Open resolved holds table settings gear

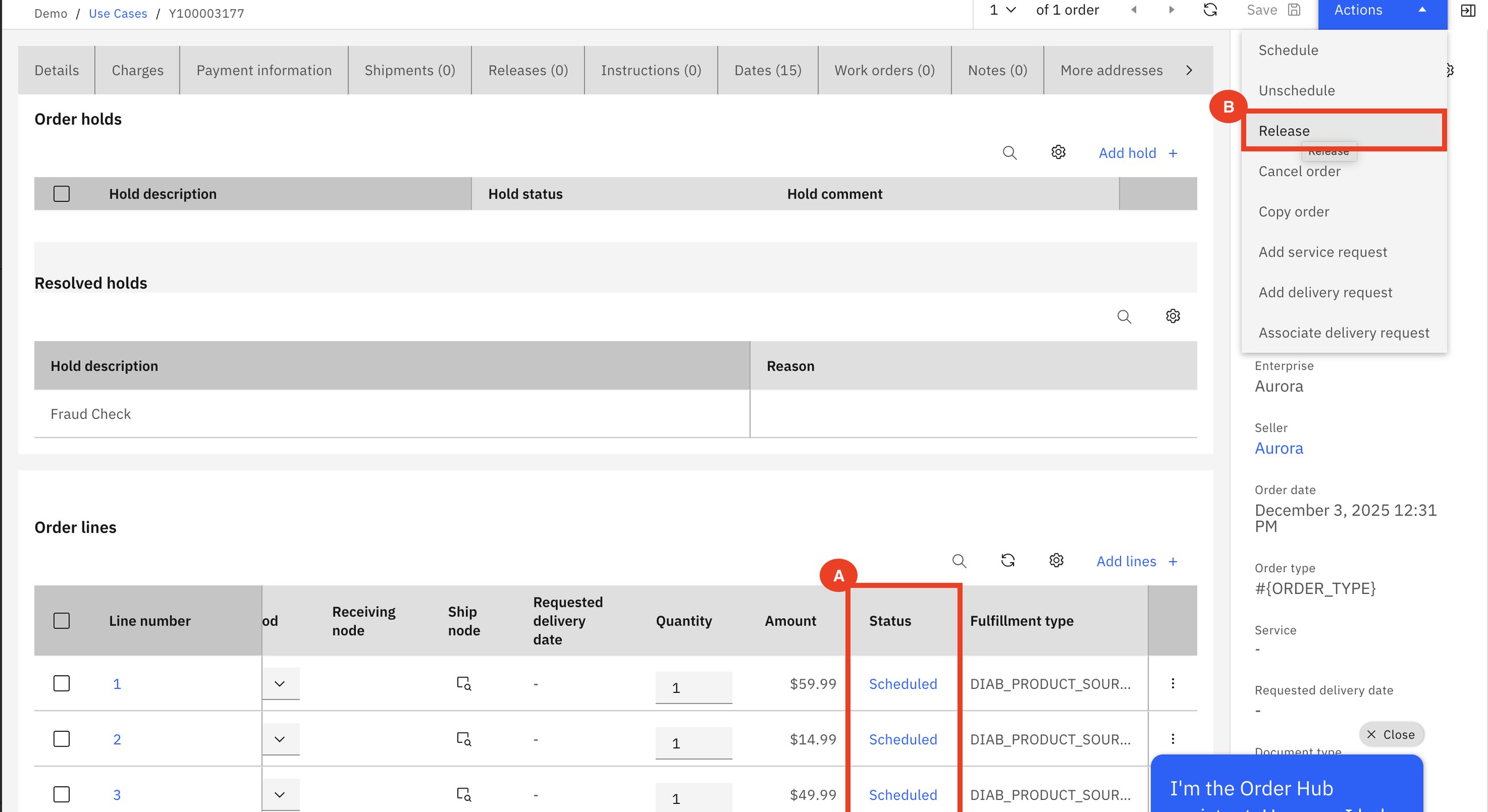tap(1173, 316)
